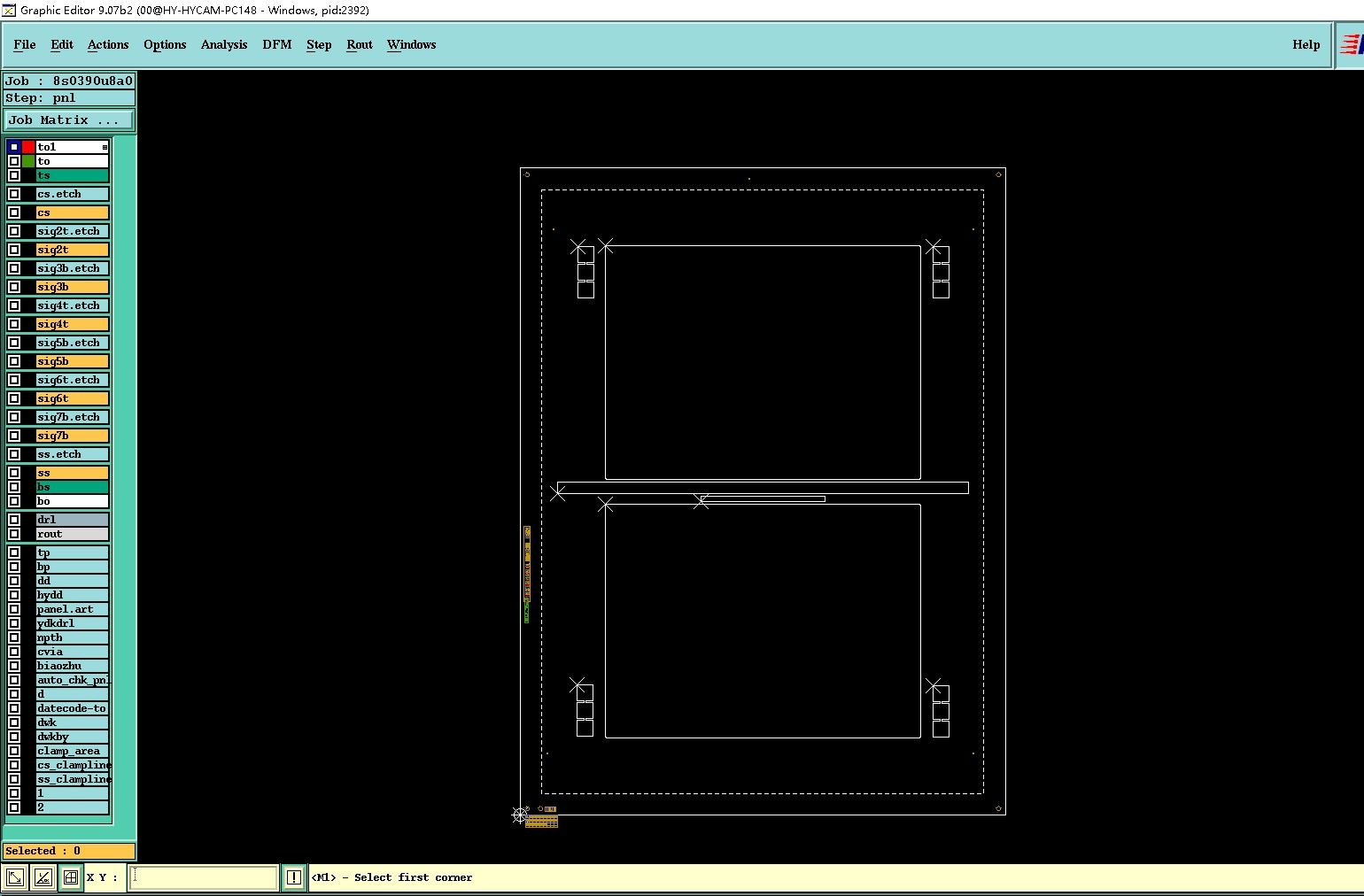Open the Analysis menu
This screenshot has height=896, width=1364.
pos(224,44)
